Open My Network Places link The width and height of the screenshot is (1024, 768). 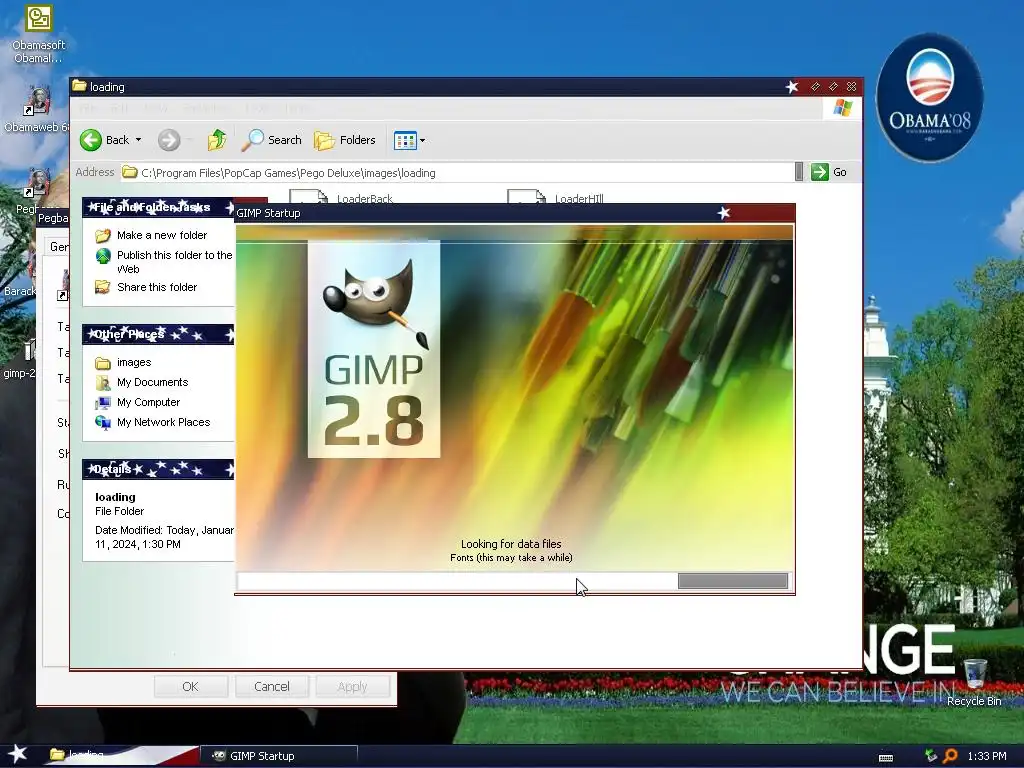[163, 423]
